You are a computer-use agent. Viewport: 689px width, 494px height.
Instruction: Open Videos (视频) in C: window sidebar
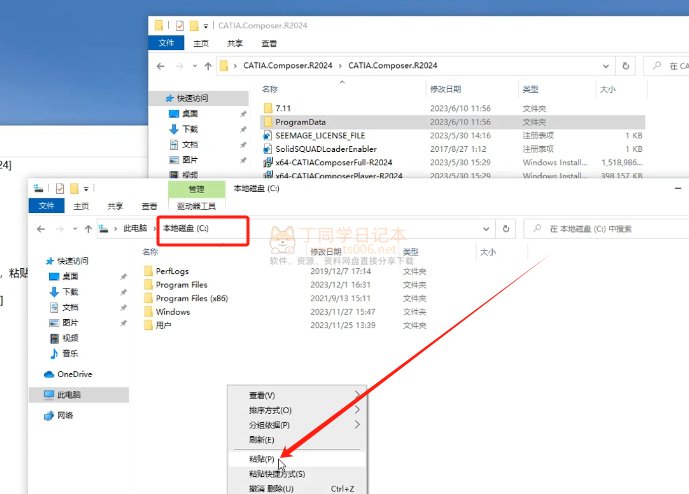(70, 338)
